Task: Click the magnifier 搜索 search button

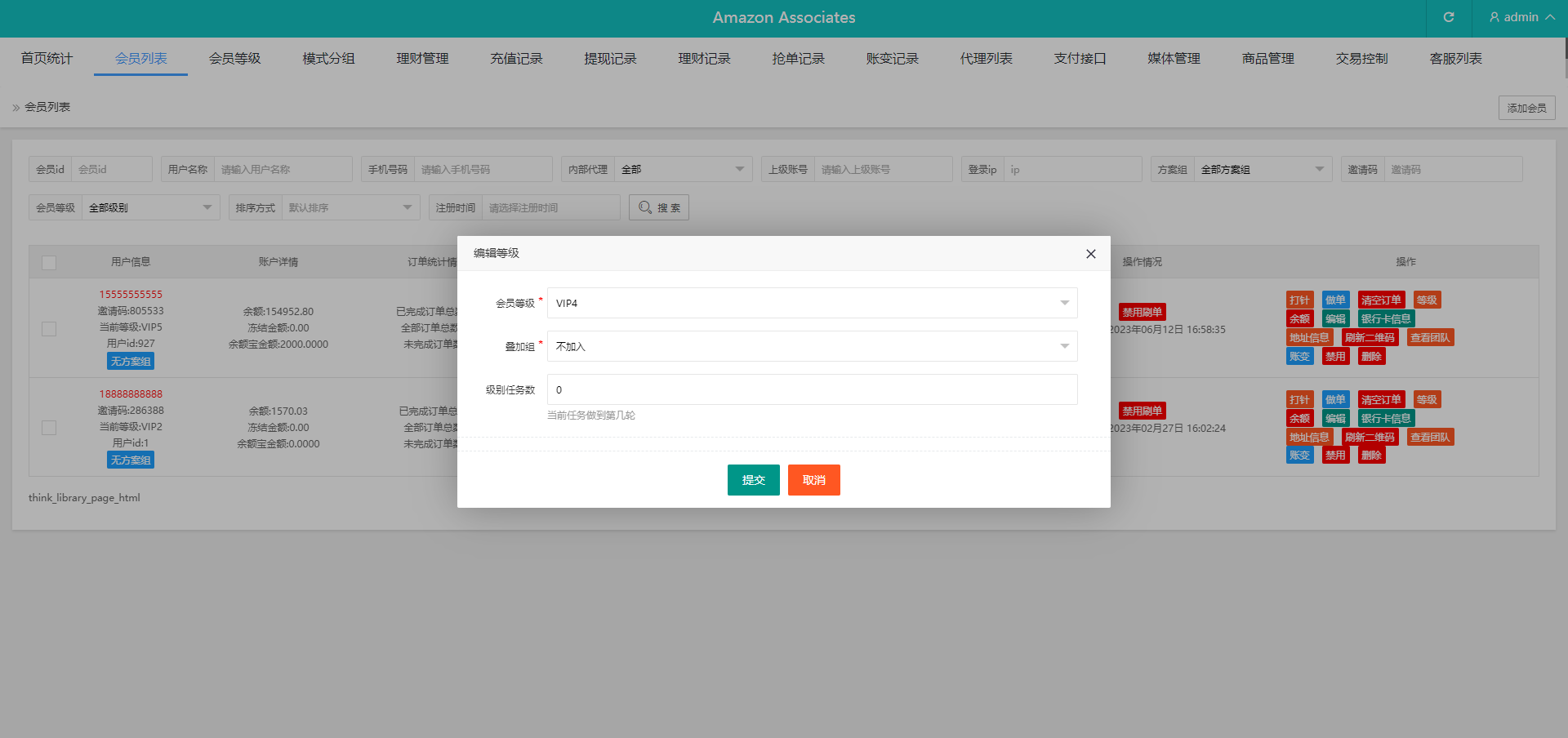Action: pyautogui.click(x=658, y=207)
